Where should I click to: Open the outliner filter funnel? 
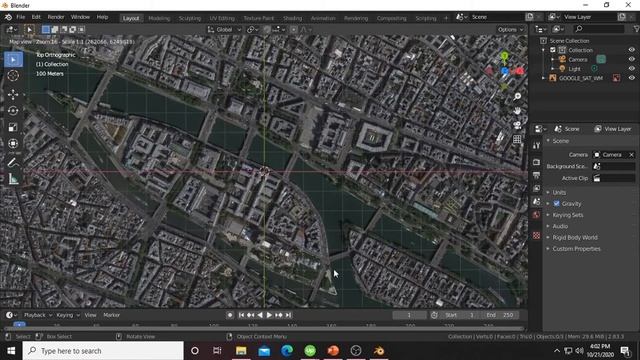pyautogui.click(x=636, y=29)
